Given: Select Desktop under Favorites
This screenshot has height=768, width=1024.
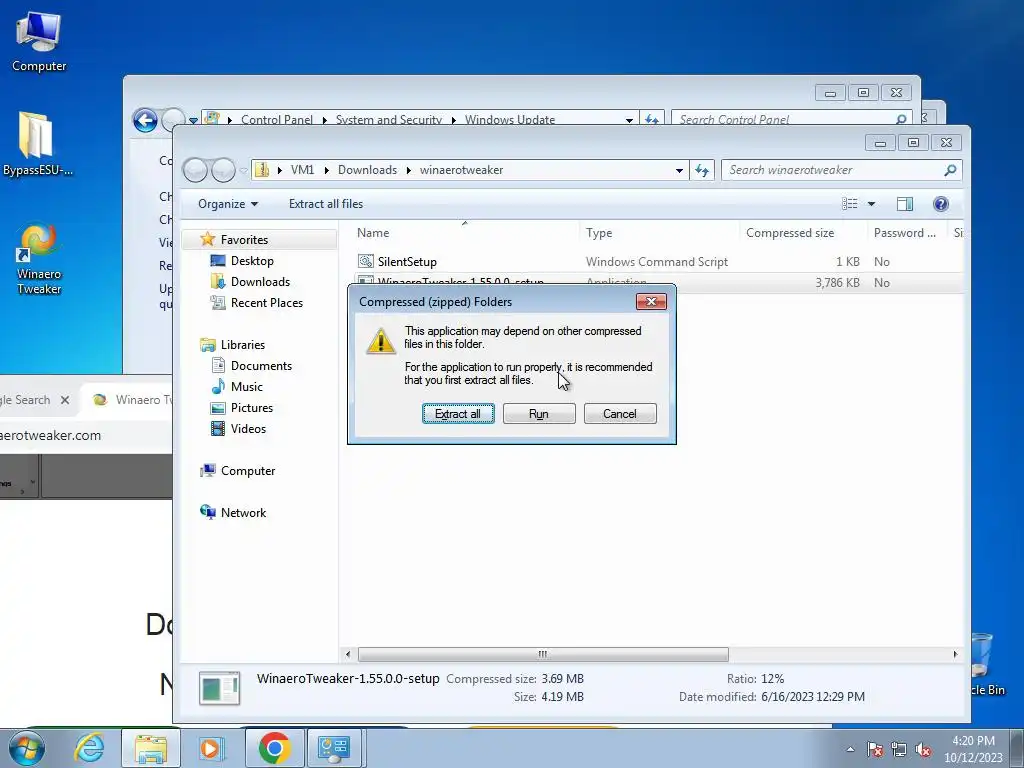Looking at the screenshot, I should pos(252,261).
